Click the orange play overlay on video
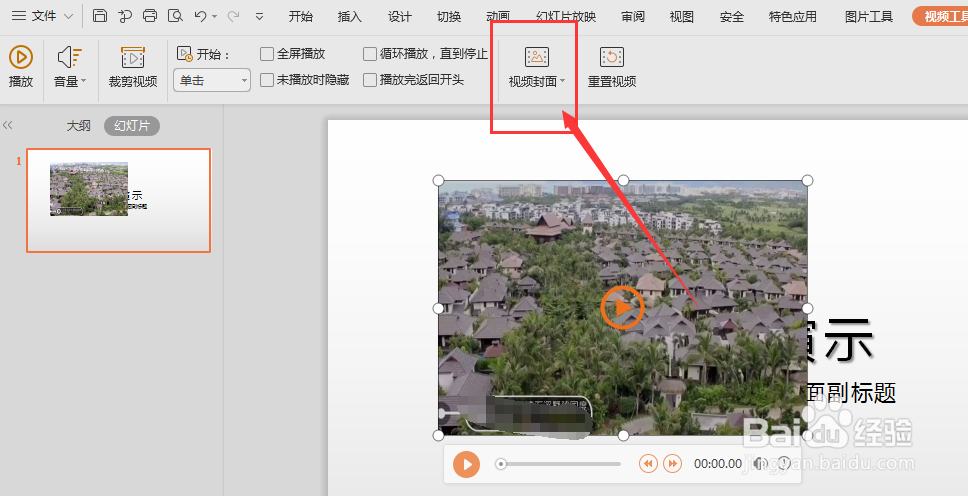 622,306
